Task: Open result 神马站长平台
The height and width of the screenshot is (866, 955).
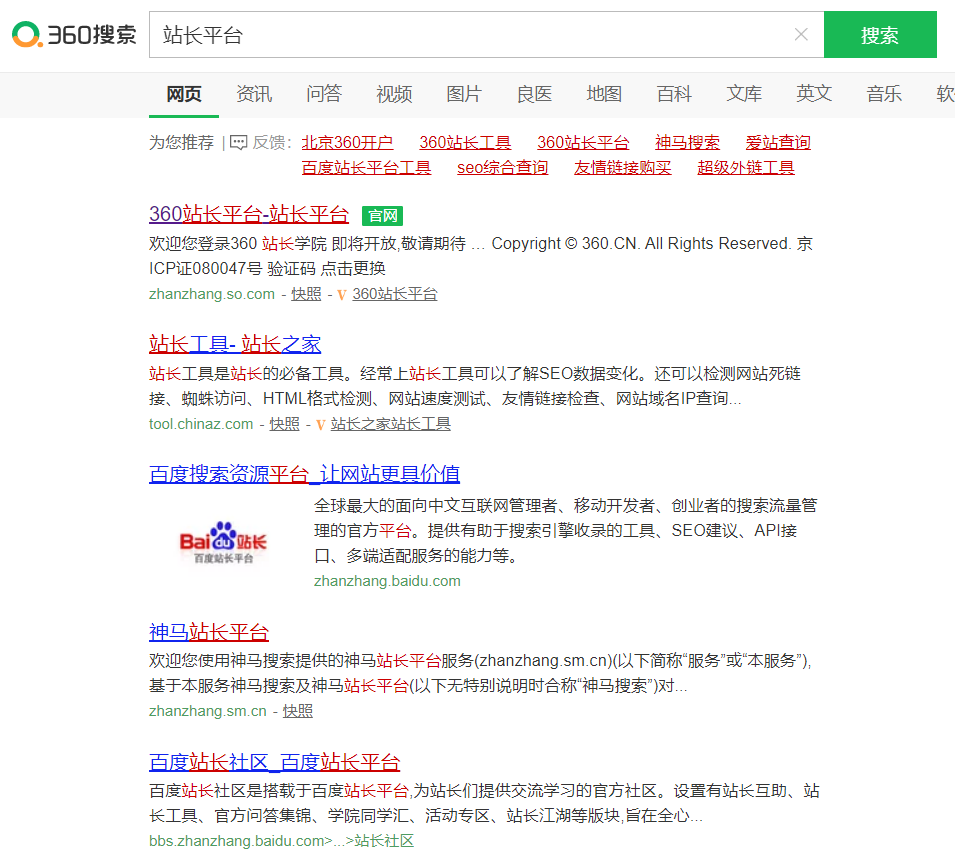Action: click(209, 632)
